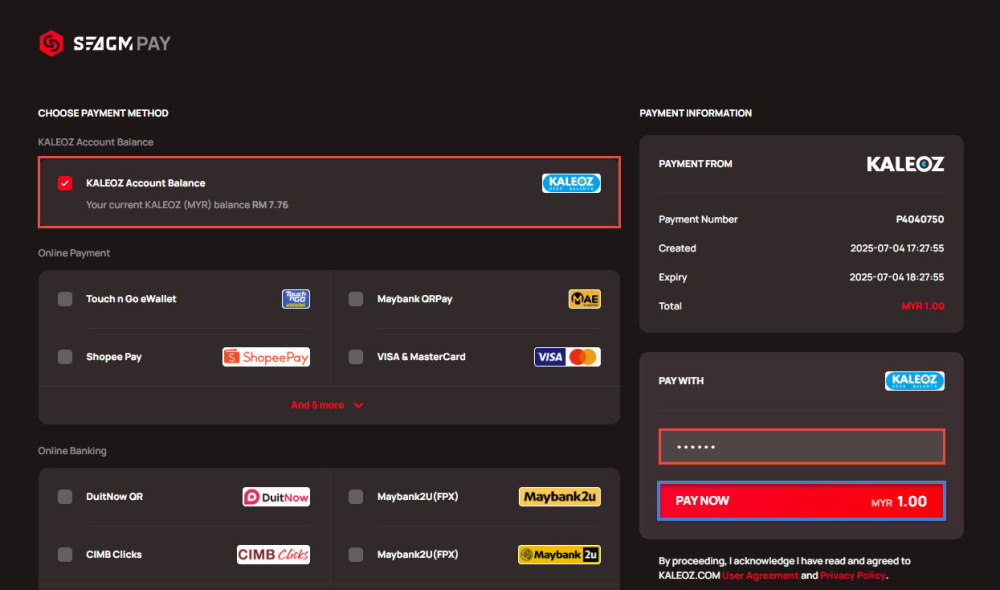Click the Maybank2u logo in the DuitNow QR row
1000x590 pixels.
click(x=559, y=497)
